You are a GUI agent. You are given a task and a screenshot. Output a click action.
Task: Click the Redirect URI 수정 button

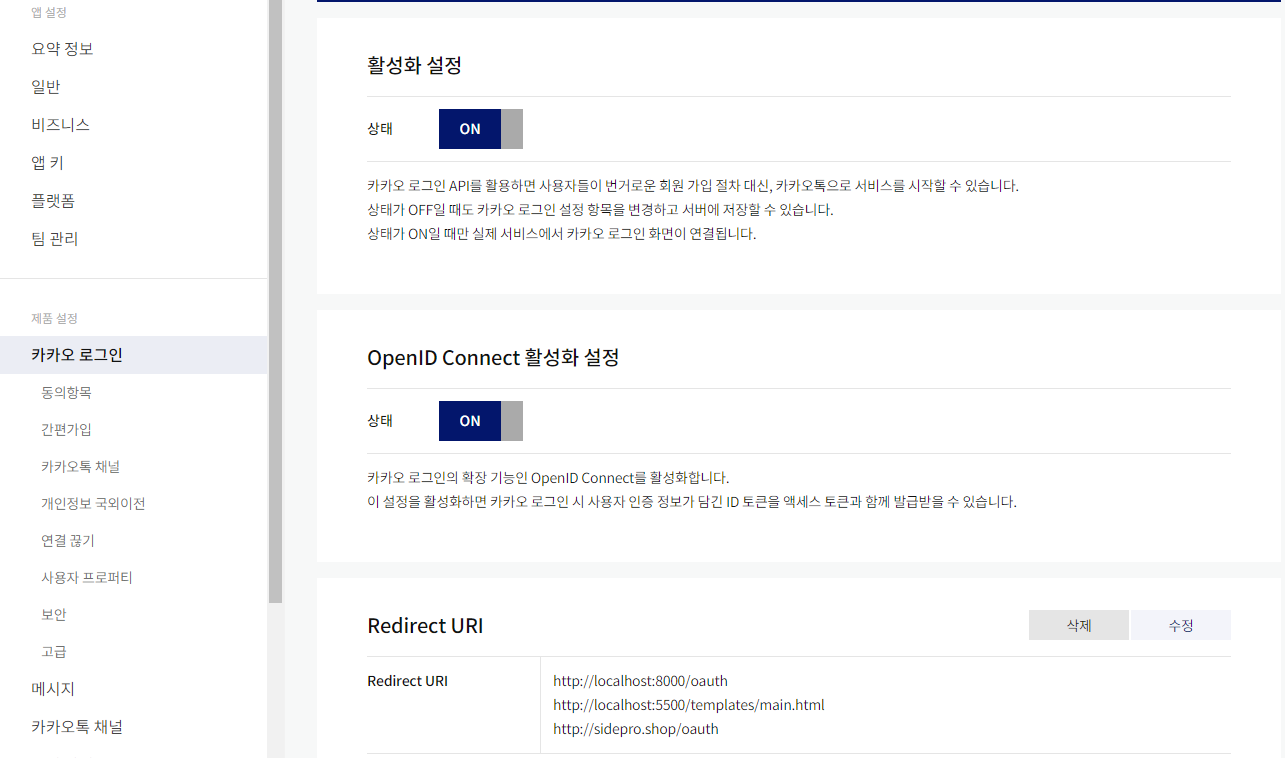click(x=1181, y=625)
